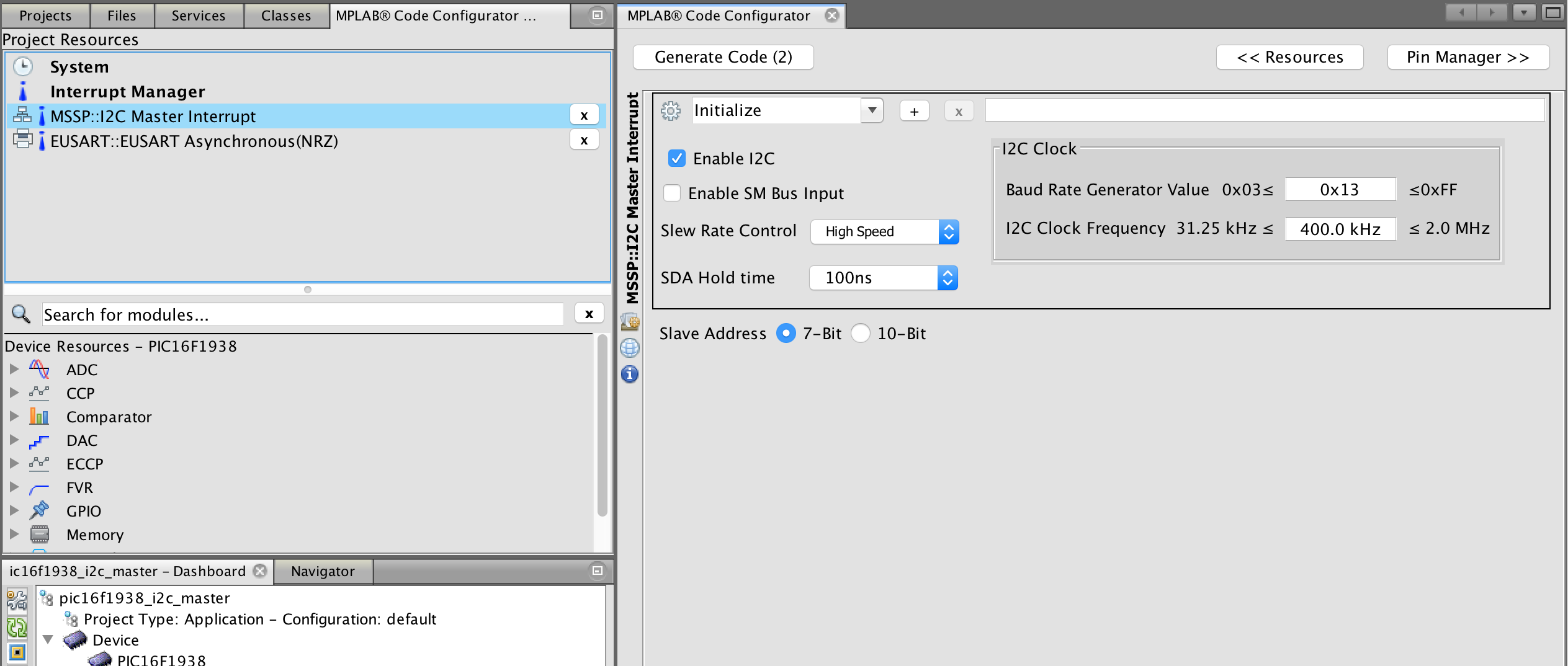Switch to the Files tab
This screenshot has height=666, width=1568.
(x=121, y=16)
